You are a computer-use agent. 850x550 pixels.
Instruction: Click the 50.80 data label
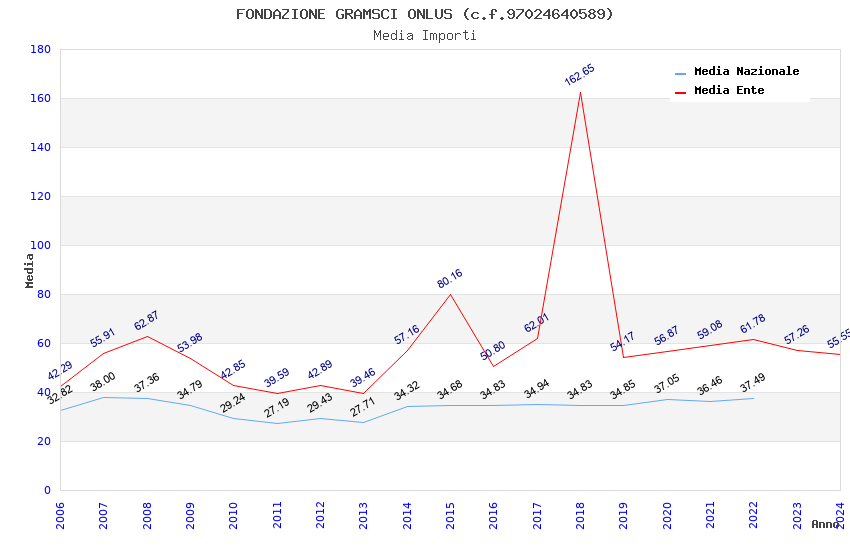point(493,350)
